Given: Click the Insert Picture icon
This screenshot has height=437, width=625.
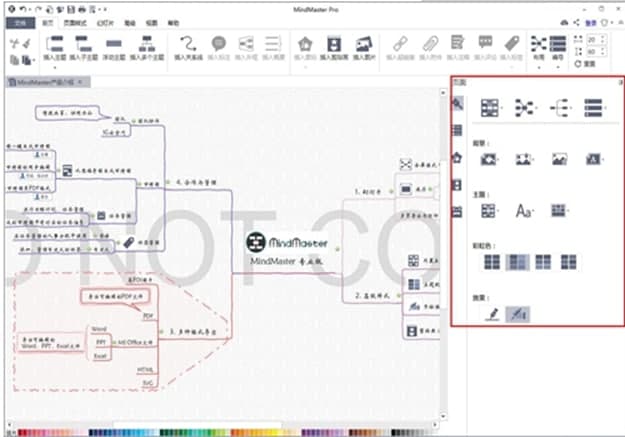Looking at the screenshot, I should 364,43.
